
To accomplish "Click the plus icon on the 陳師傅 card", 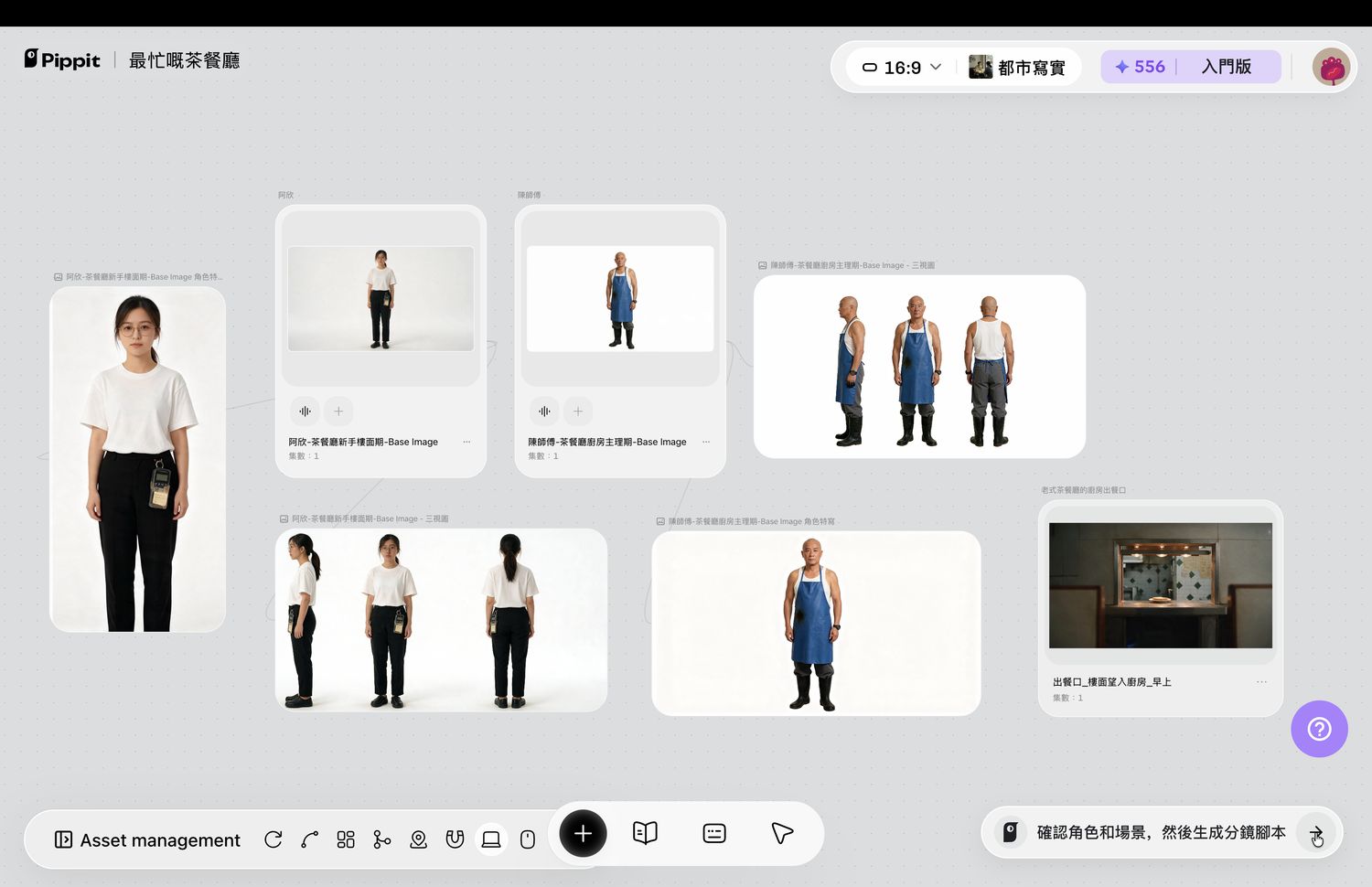I will point(578,411).
